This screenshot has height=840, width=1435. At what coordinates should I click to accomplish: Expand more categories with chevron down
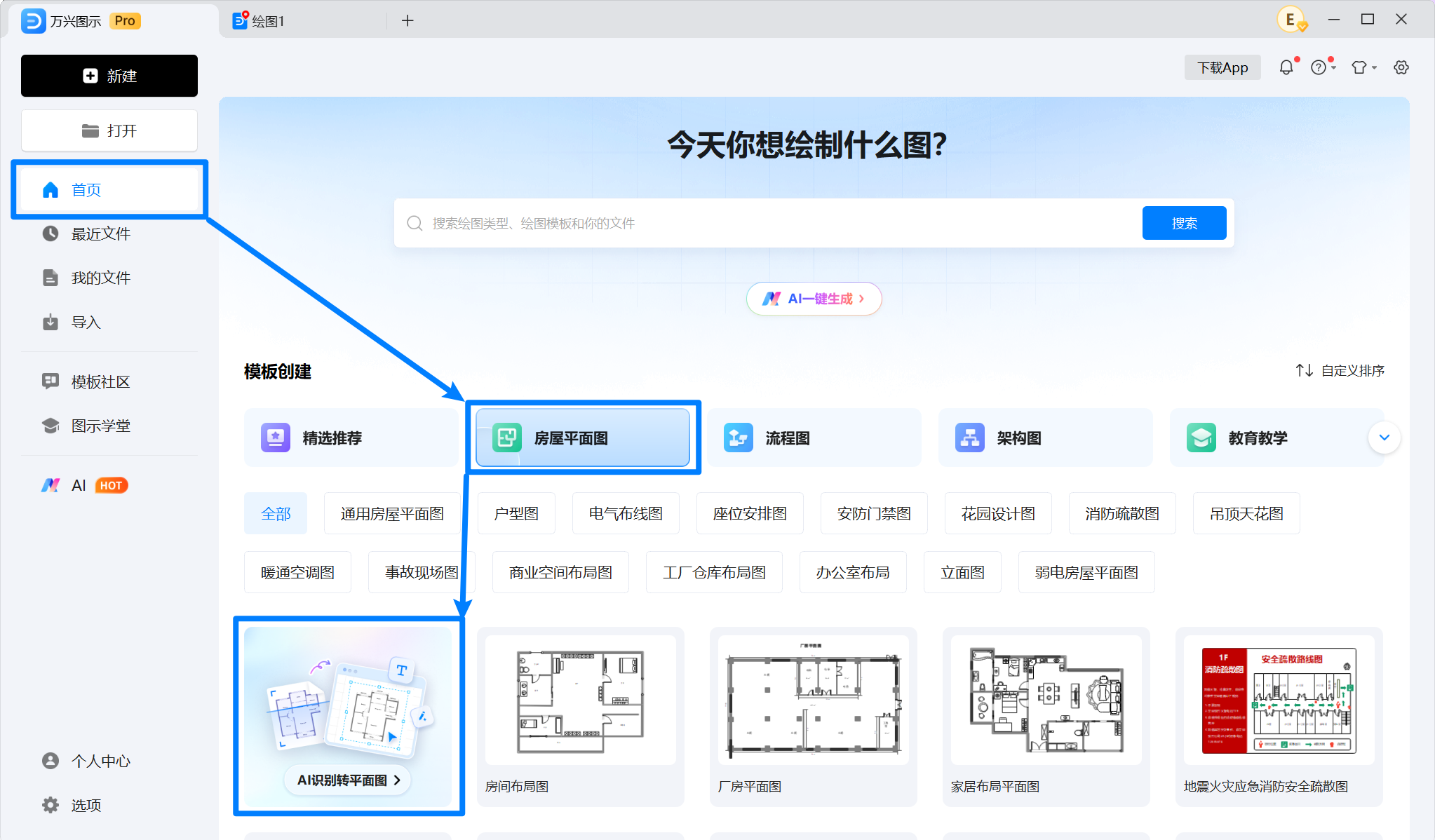[x=1385, y=438]
